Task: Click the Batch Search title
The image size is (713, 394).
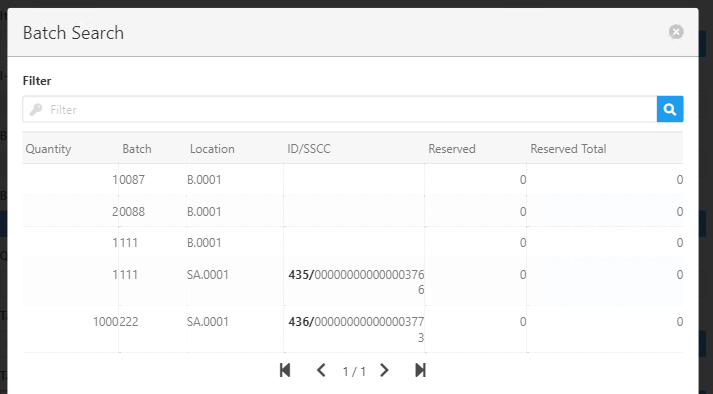Action: 73,33
